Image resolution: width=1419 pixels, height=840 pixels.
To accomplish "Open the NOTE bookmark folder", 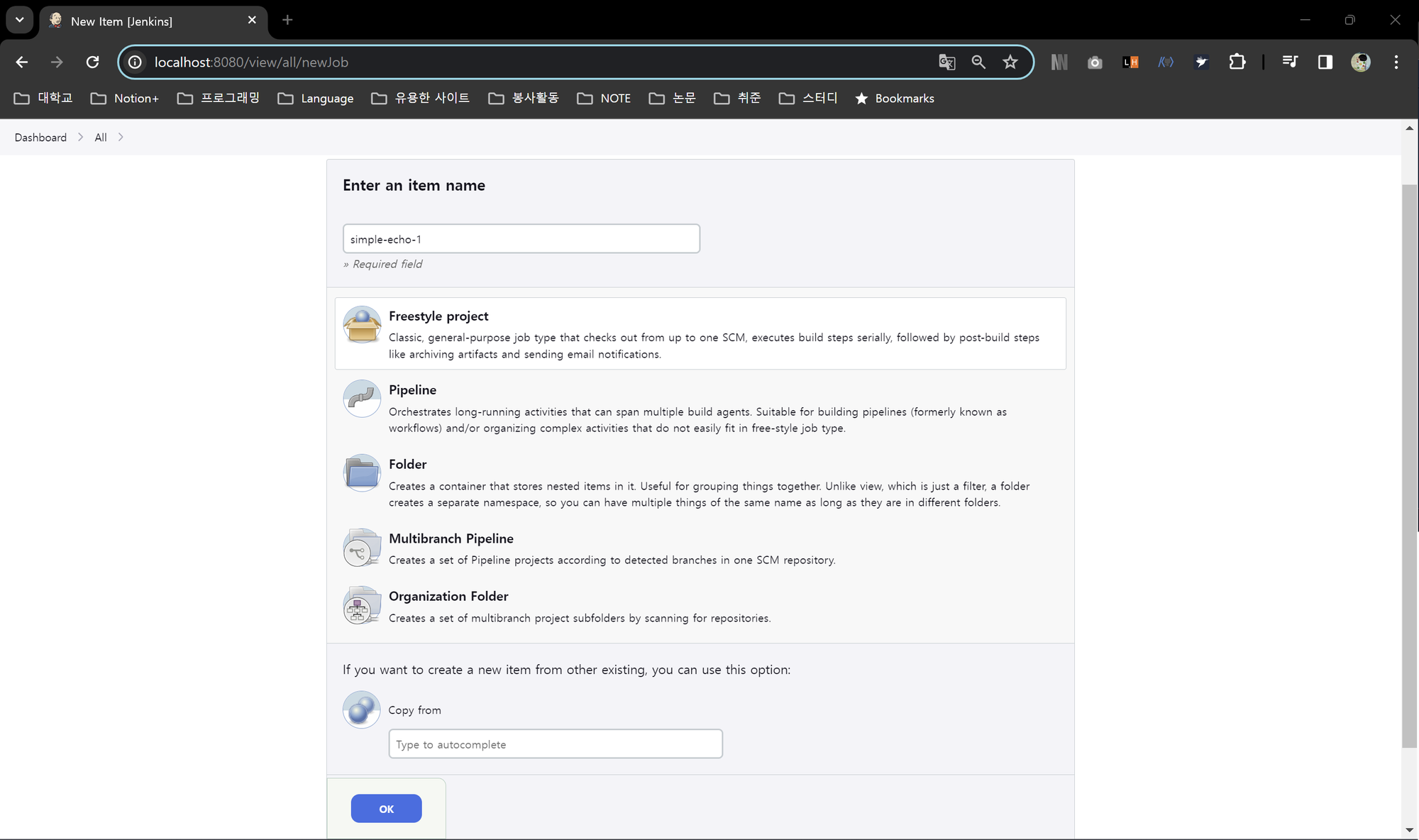I will click(x=604, y=98).
